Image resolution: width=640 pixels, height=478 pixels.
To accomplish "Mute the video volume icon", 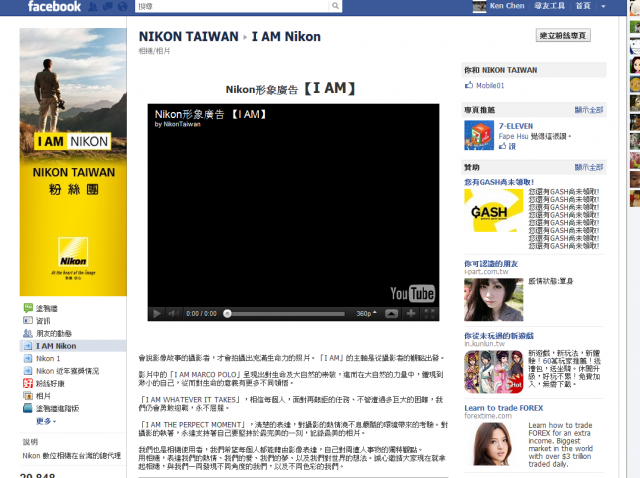I will (x=173, y=313).
